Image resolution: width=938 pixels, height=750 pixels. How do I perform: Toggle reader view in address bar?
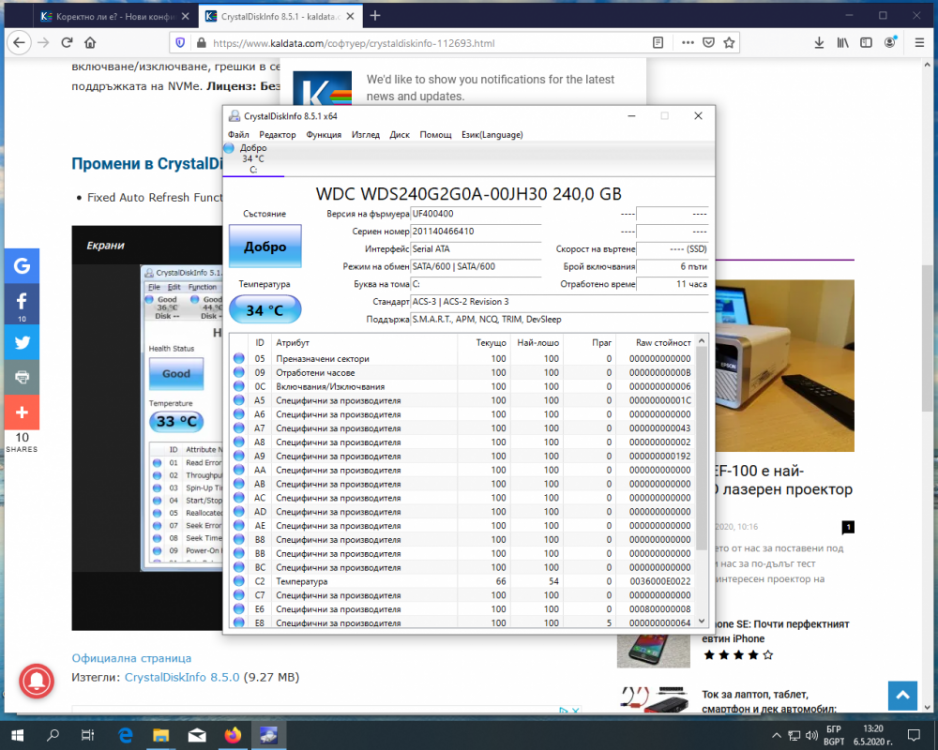pos(657,43)
